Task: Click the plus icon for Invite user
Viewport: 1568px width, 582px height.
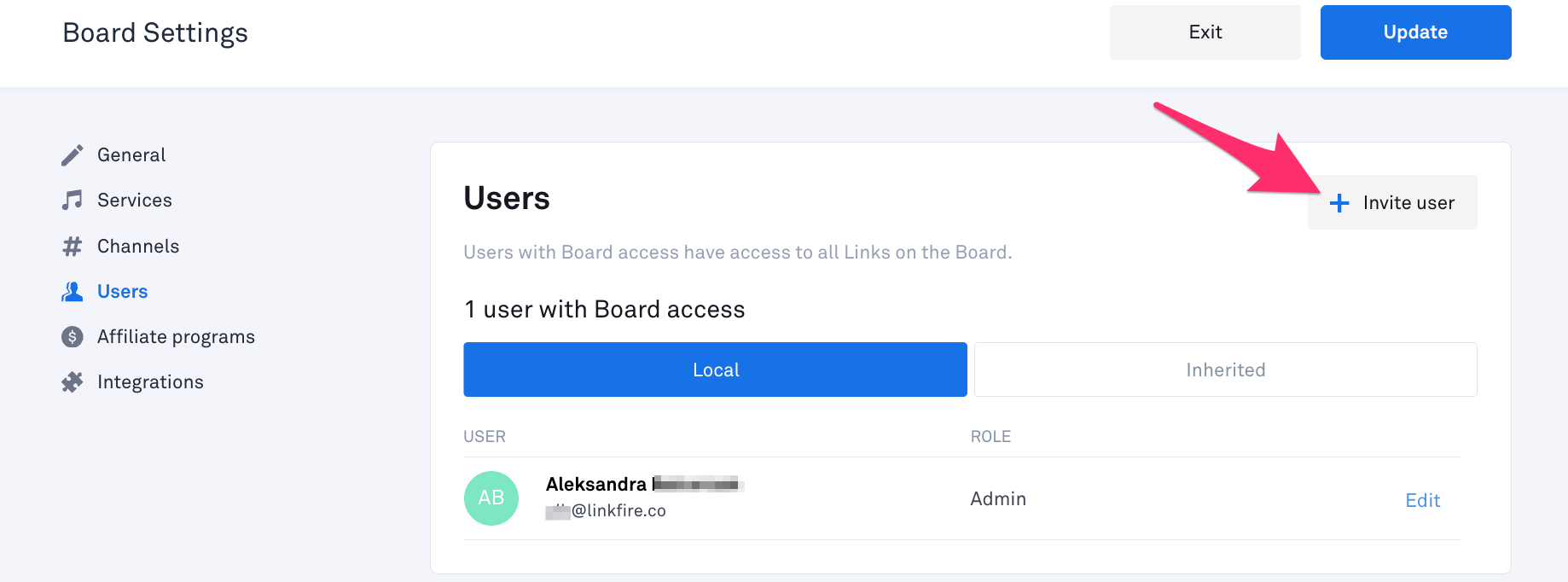Action: click(x=1339, y=203)
